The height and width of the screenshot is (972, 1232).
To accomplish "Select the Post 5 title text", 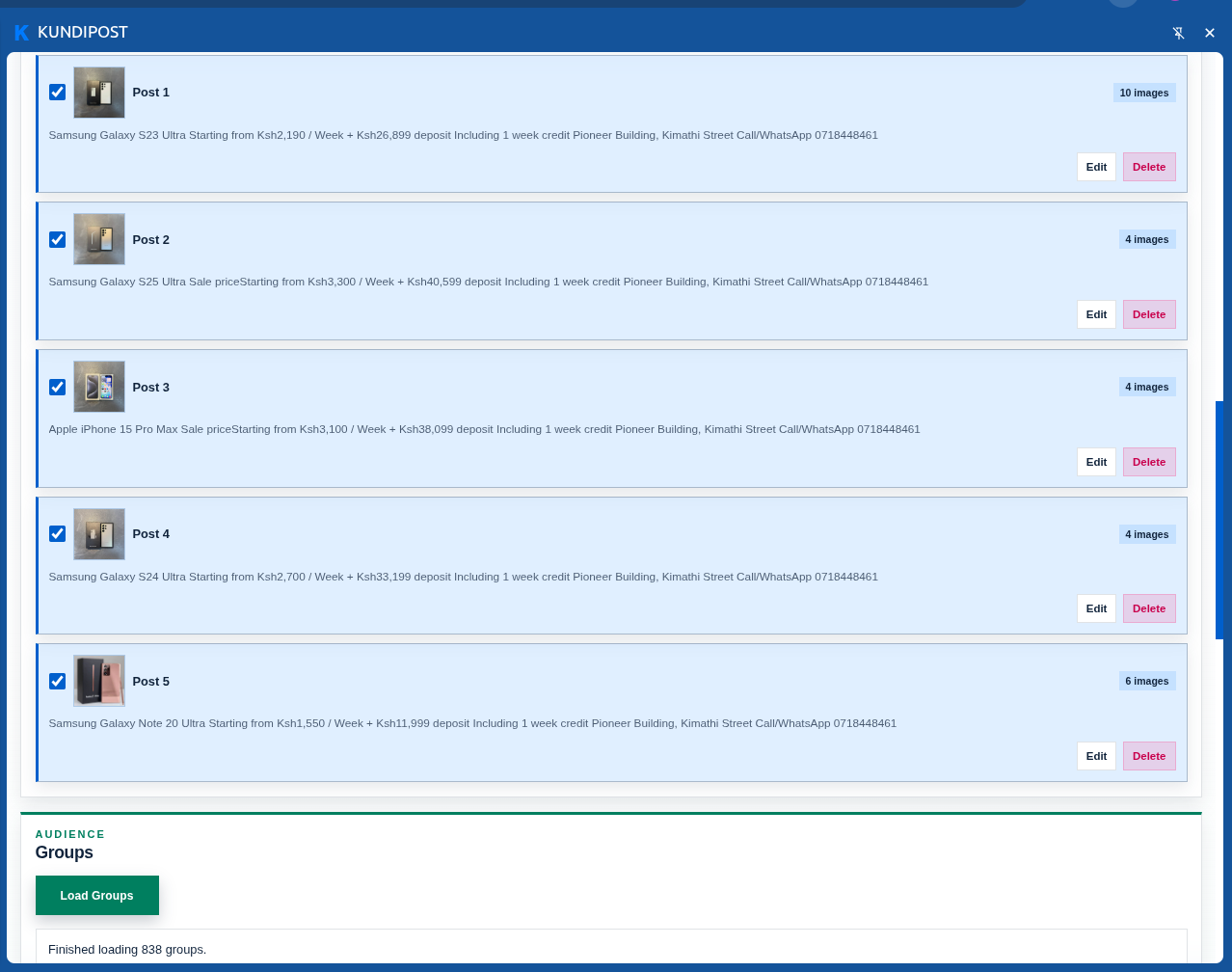I will point(151,681).
